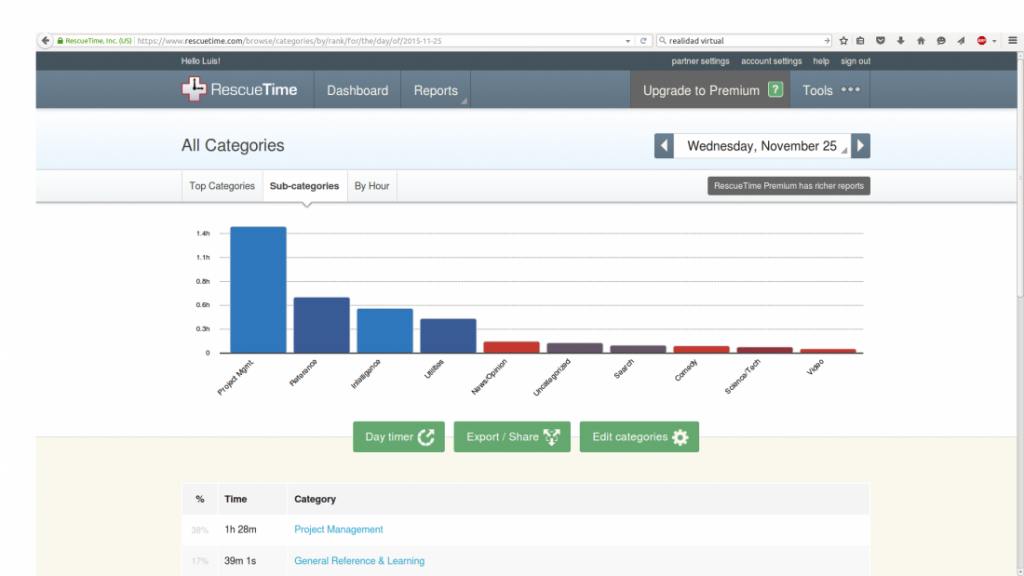1024x576 pixels.
Task: Bookmark this page with the star icon
Action: [x=844, y=40]
